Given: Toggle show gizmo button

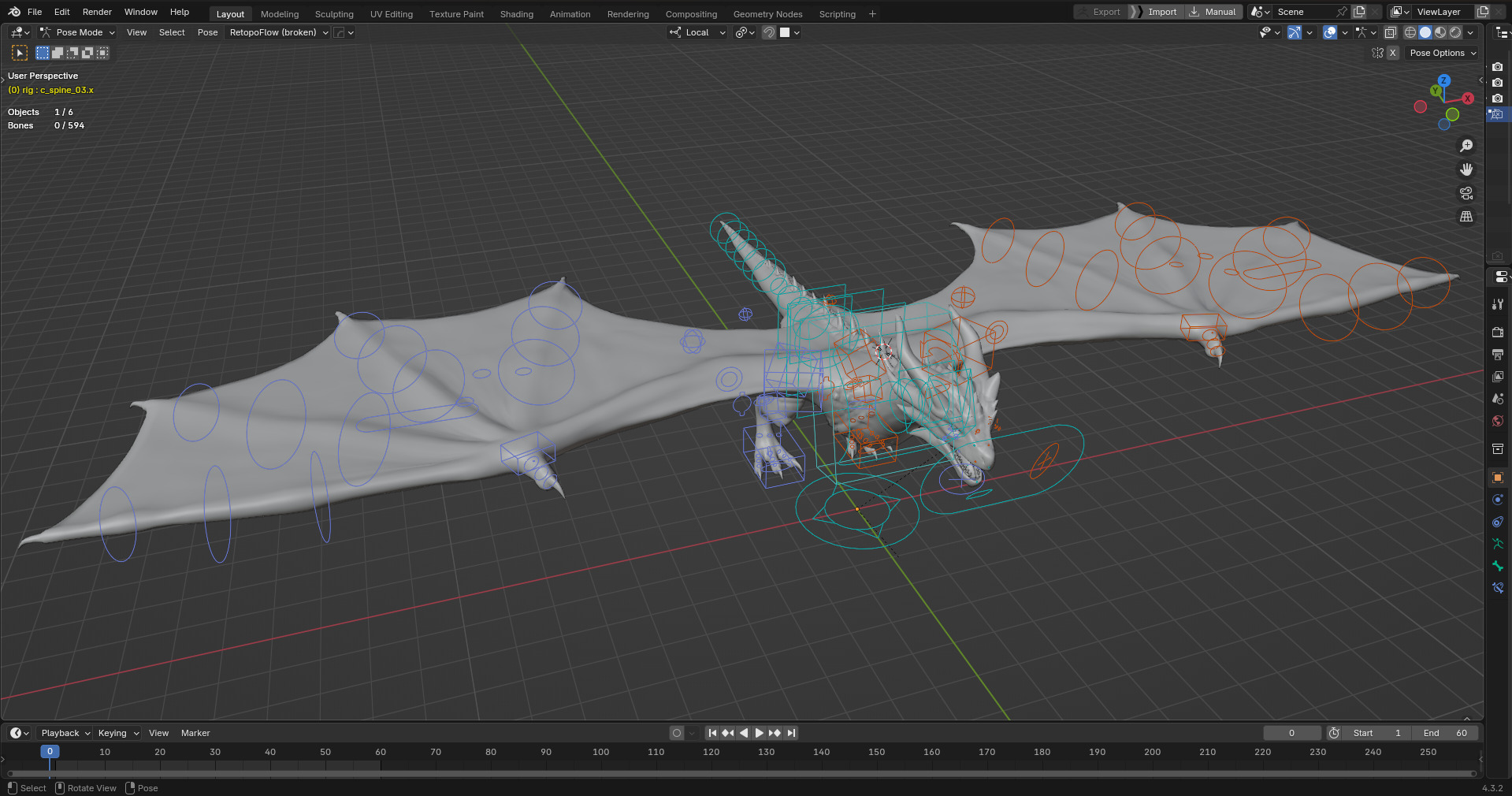Looking at the screenshot, I should 1294,32.
